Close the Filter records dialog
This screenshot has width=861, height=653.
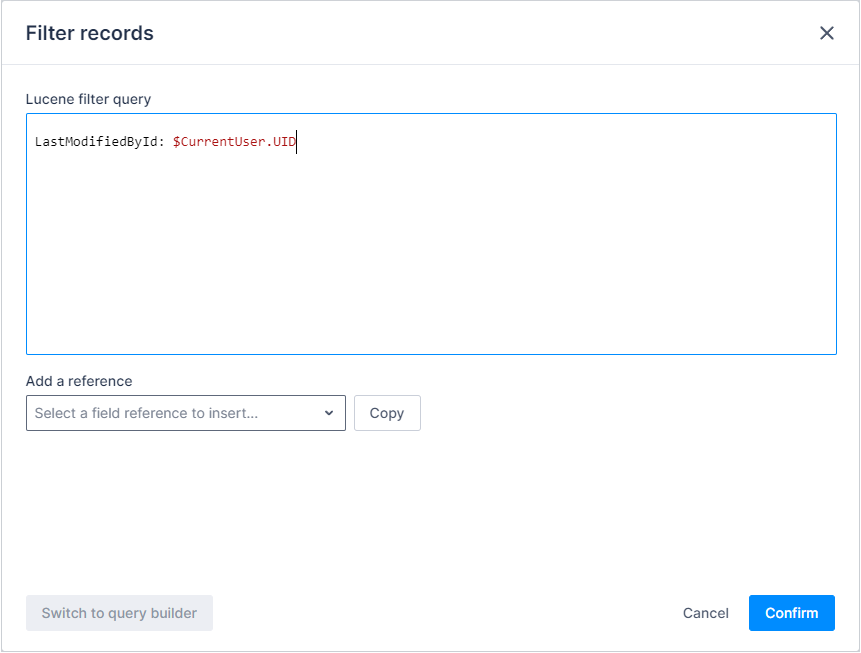[827, 33]
